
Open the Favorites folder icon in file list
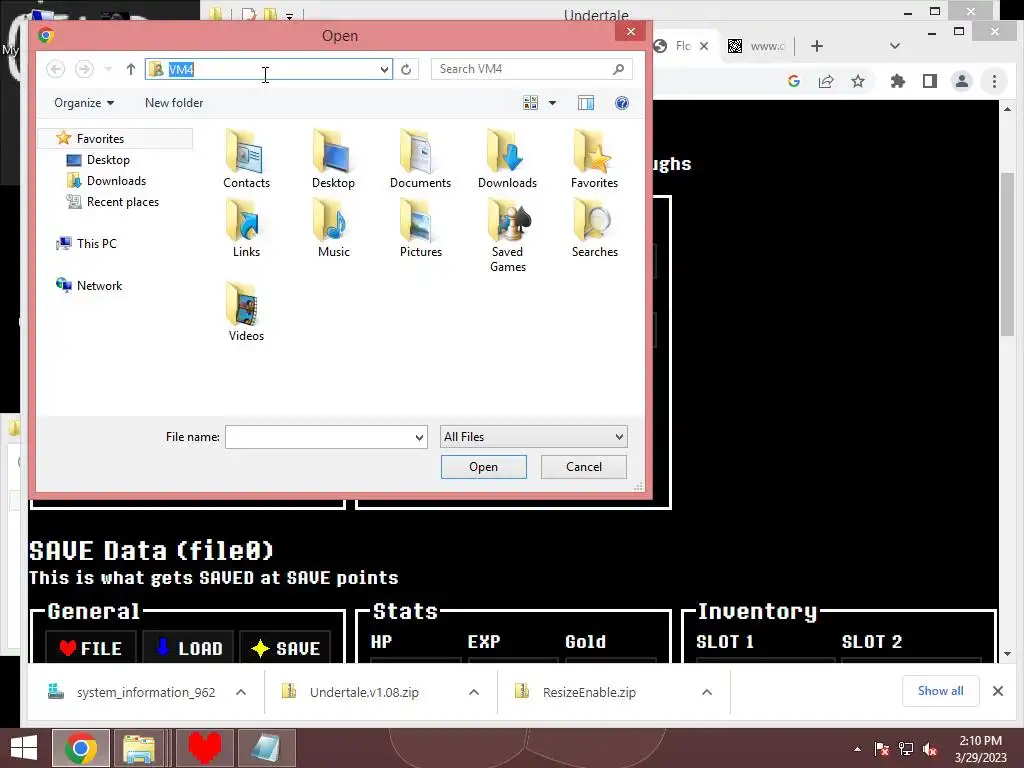pyautogui.click(x=594, y=159)
